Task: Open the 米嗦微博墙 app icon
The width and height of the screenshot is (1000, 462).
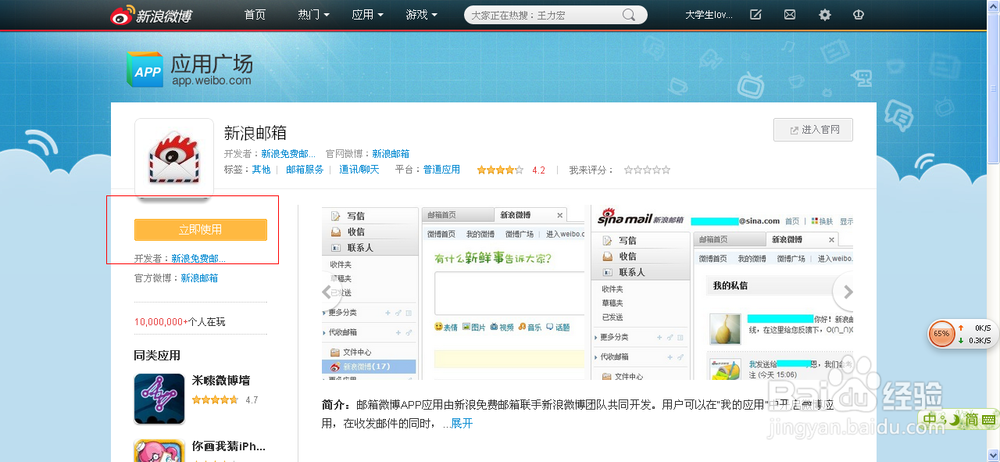Action: (159, 399)
